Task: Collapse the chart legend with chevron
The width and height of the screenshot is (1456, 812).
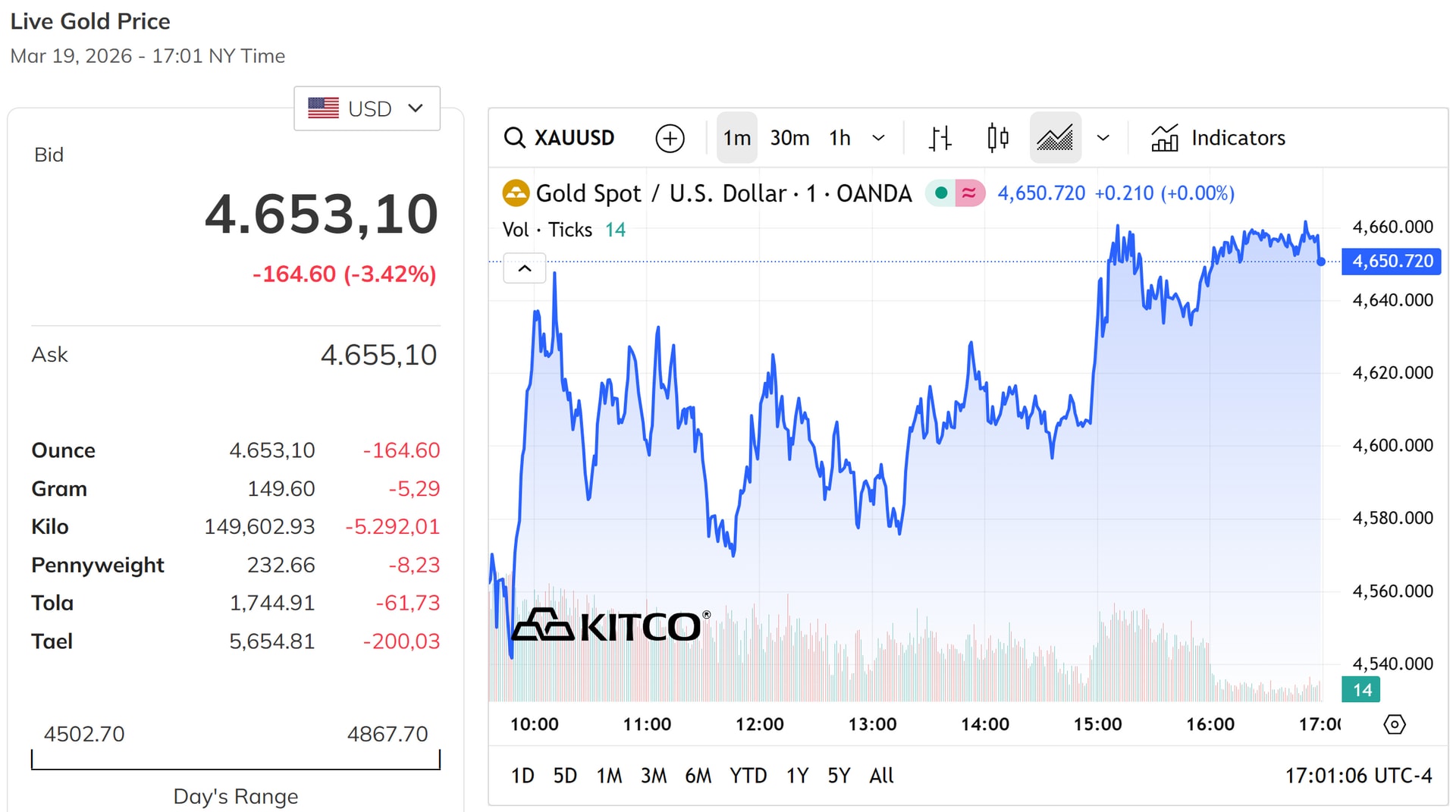Action: coord(524,268)
